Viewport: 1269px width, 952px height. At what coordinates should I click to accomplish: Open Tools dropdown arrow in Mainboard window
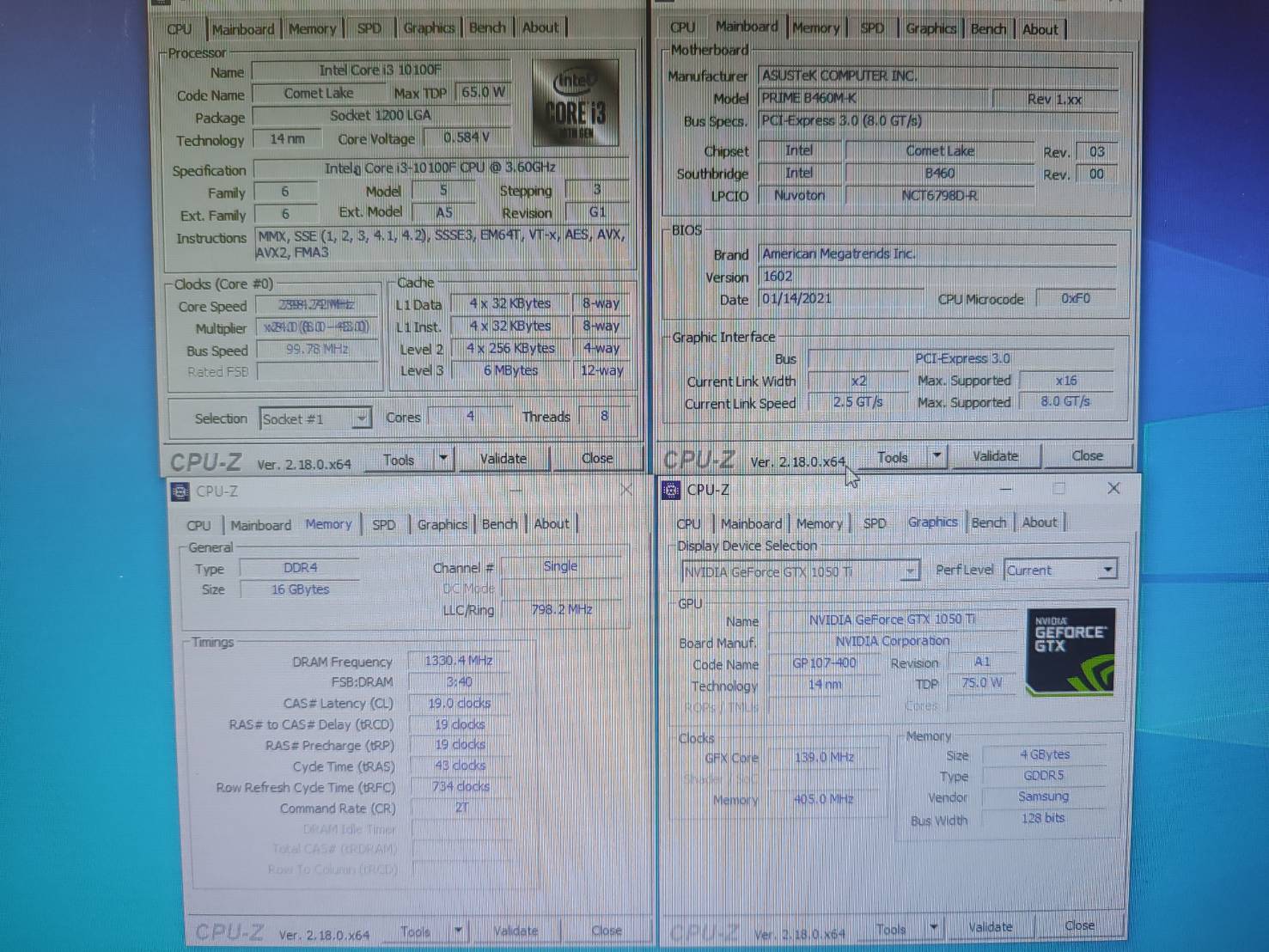point(936,456)
